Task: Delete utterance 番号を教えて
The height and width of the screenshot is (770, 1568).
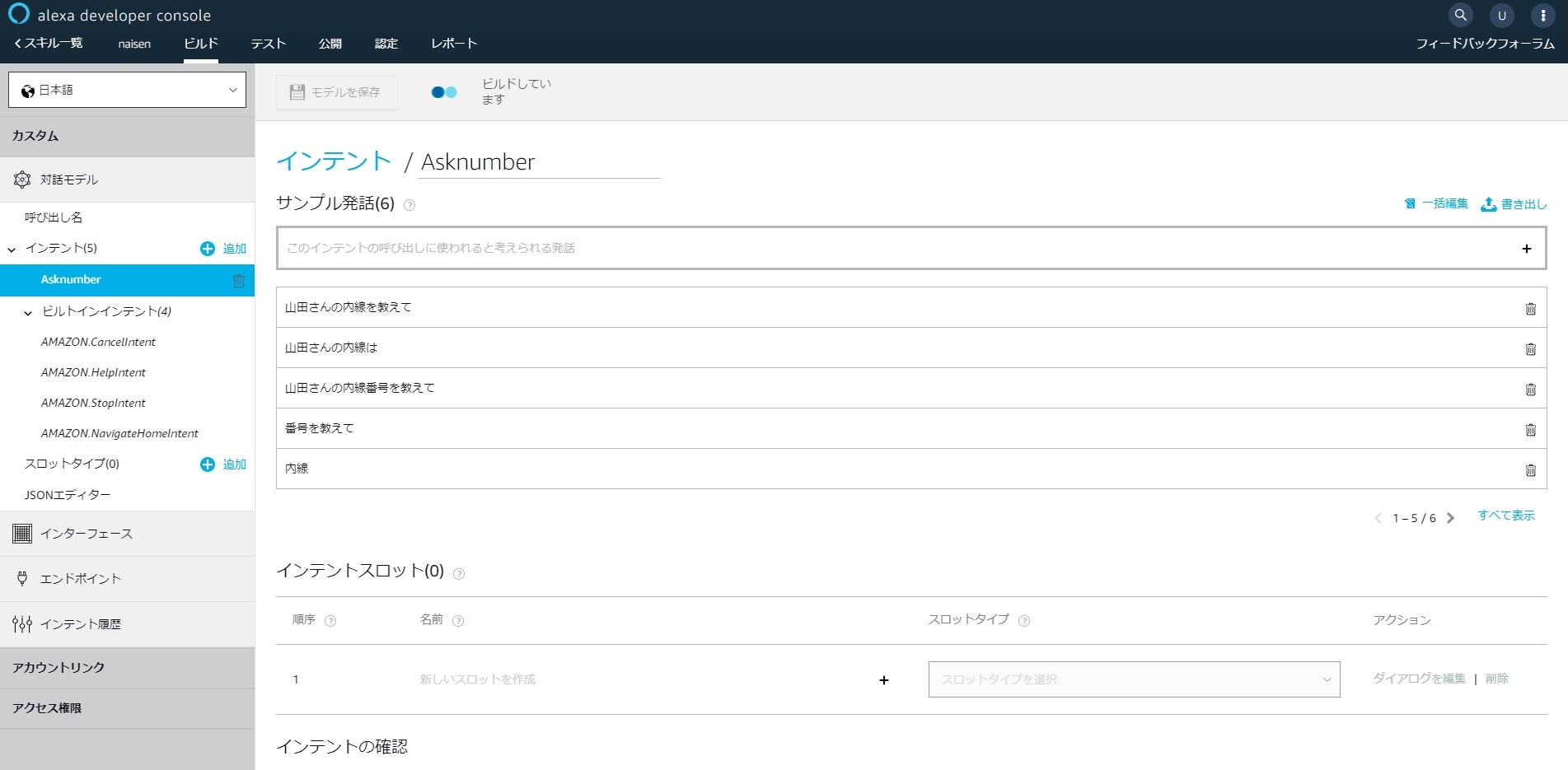Action: click(1530, 429)
